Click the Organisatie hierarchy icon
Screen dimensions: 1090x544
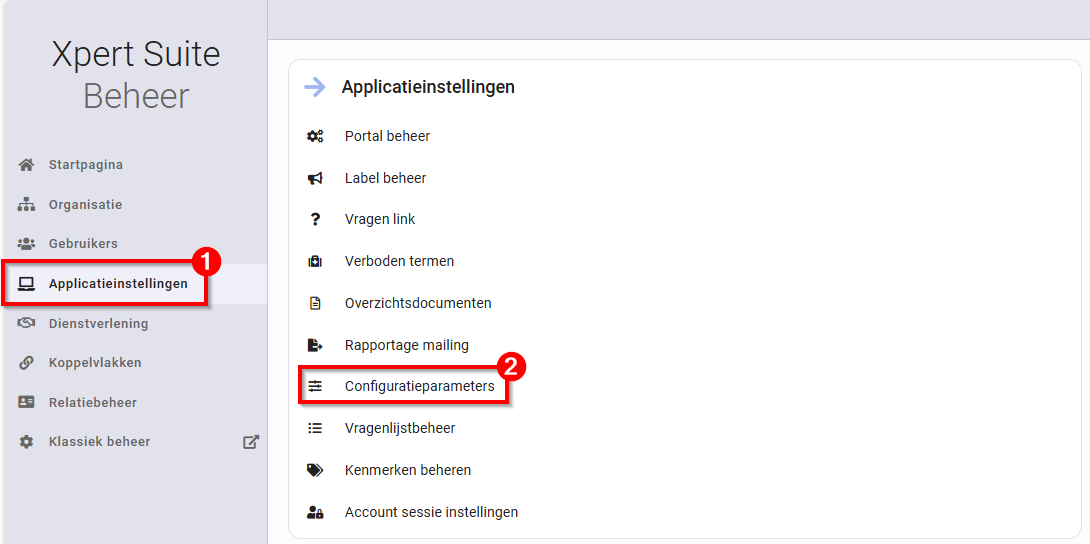click(27, 205)
